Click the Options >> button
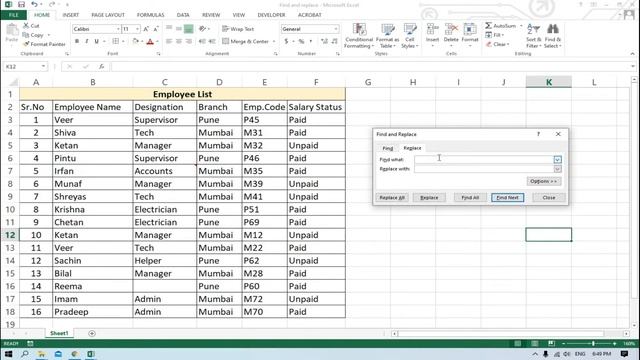This screenshot has width=640, height=360. [544, 181]
